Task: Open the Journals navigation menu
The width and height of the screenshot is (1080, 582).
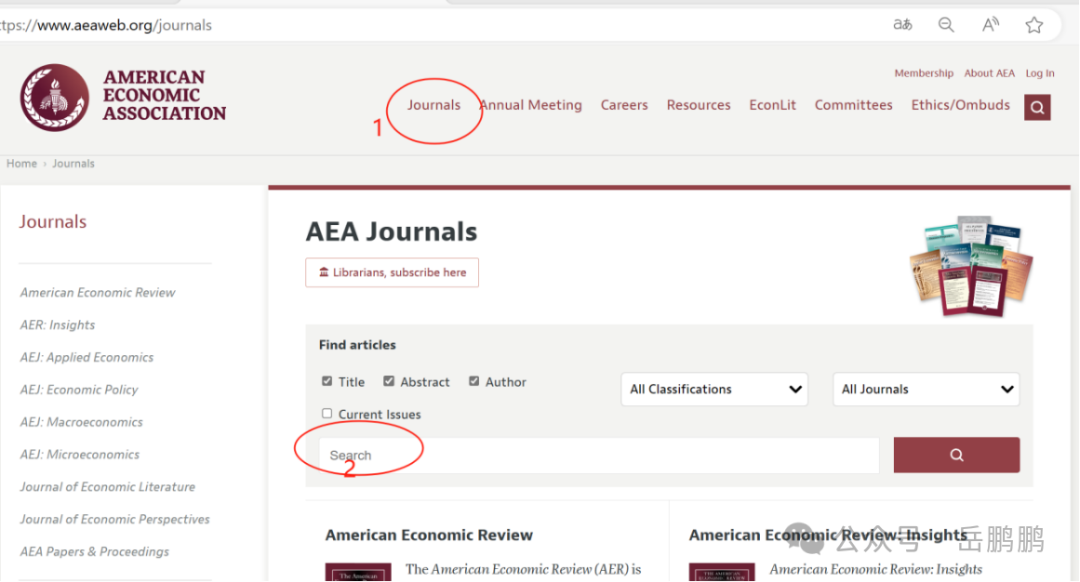Action: pyautogui.click(x=433, y=105)
